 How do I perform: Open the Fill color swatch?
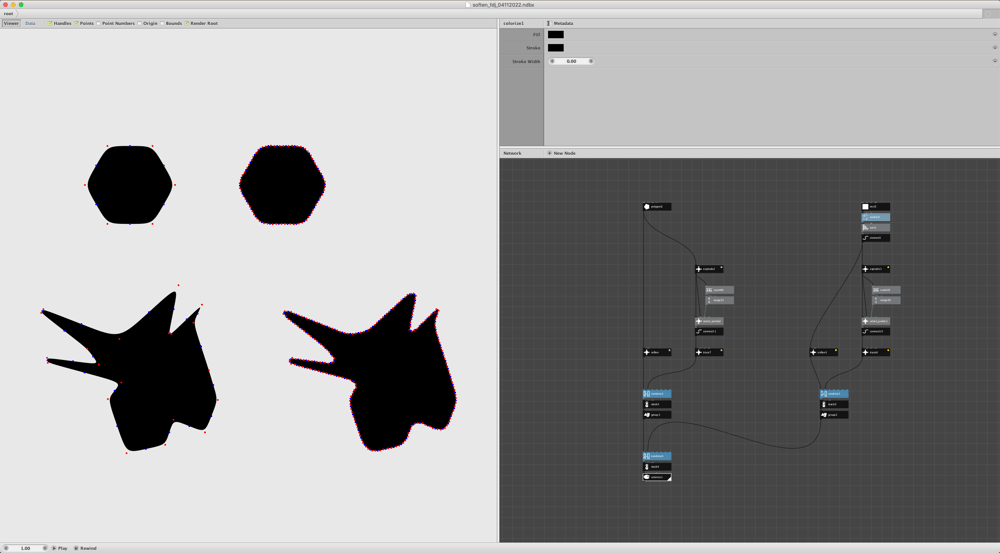[x=555, y=34]
